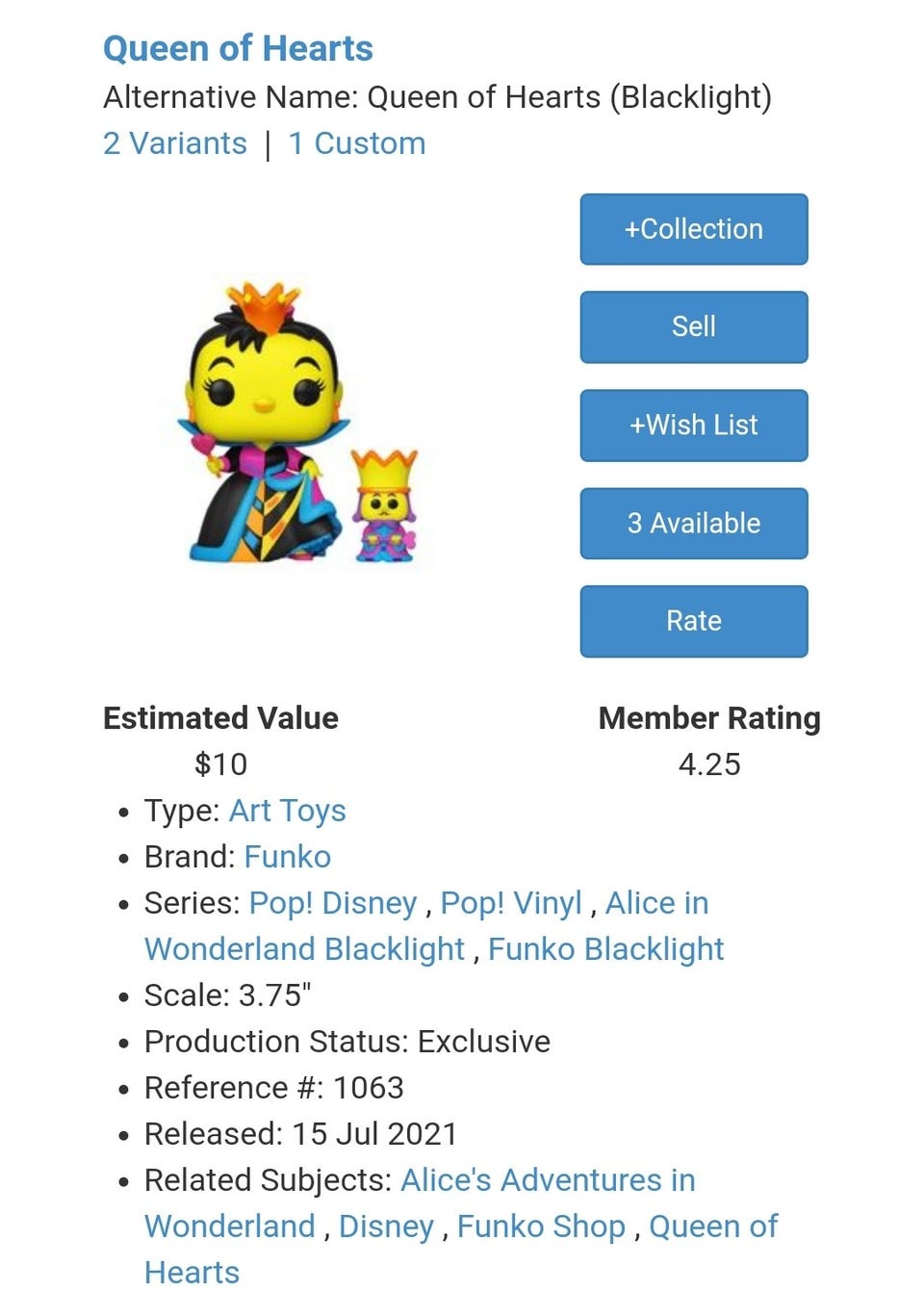
Task: Add item via +Wish List button
Action: [x=693, y=425]
